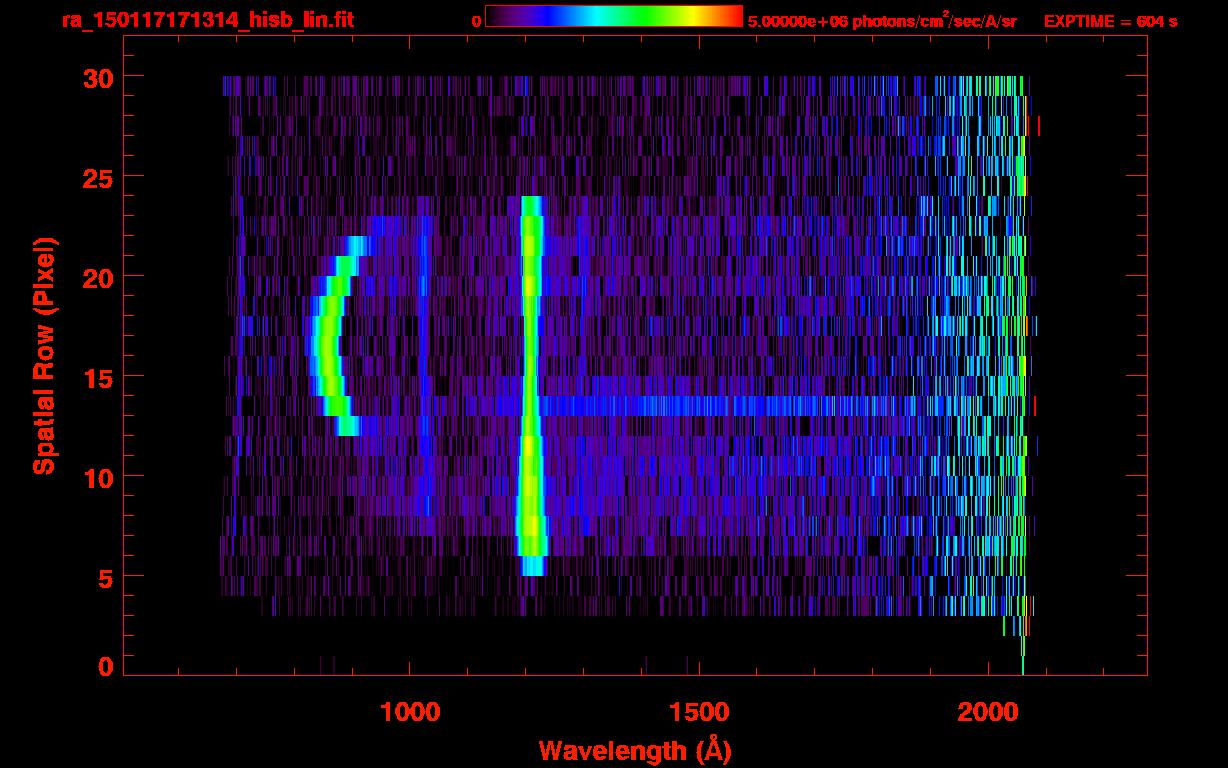Screen dimensions: 1228x768
Task: Click the EXPTIME = 604 s text
Action: (1110, 21)
